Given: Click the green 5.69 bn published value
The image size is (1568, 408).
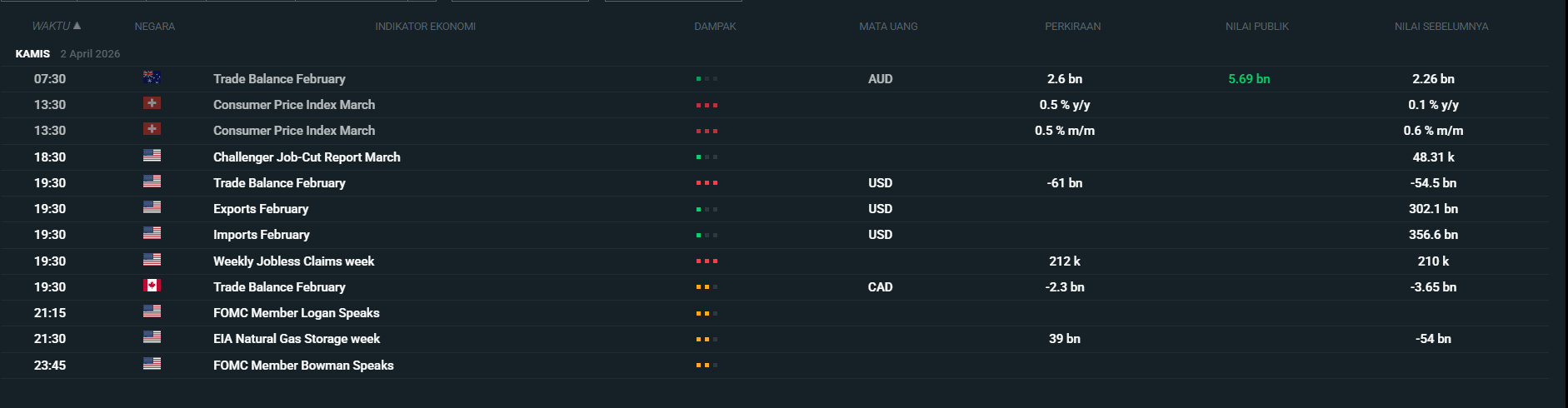Looking at the screenshot, I should 1249,79.
